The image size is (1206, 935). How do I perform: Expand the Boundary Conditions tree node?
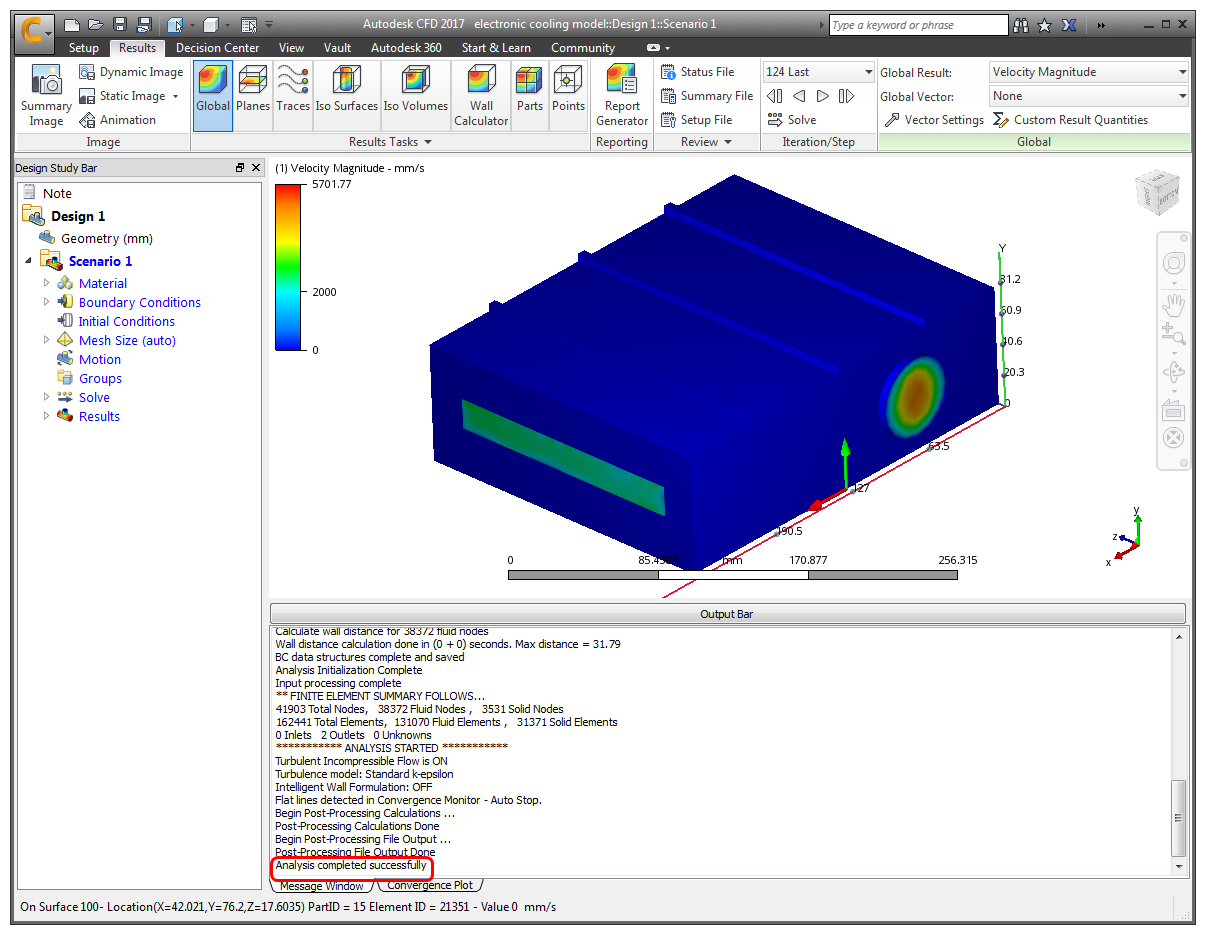[x=46, y=302]
